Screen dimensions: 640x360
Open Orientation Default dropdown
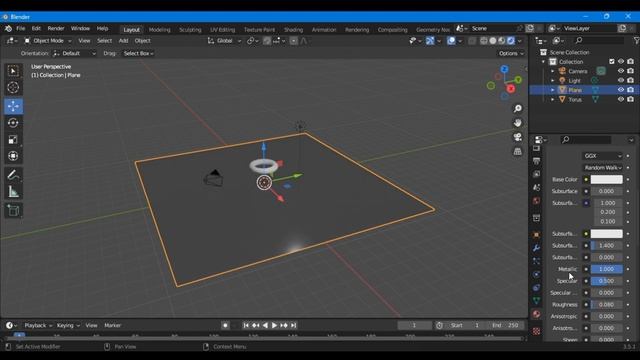(74, 53)
